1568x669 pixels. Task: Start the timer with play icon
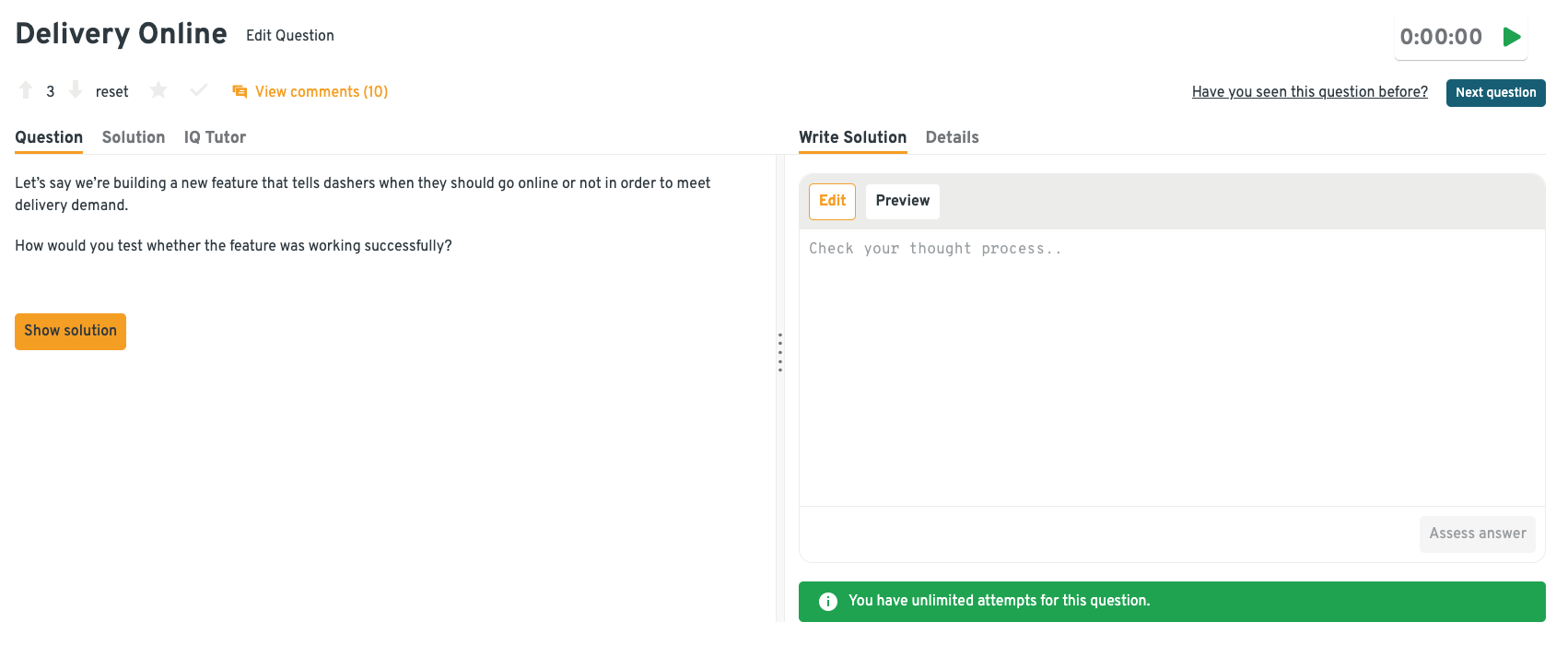coord(1511,37)
